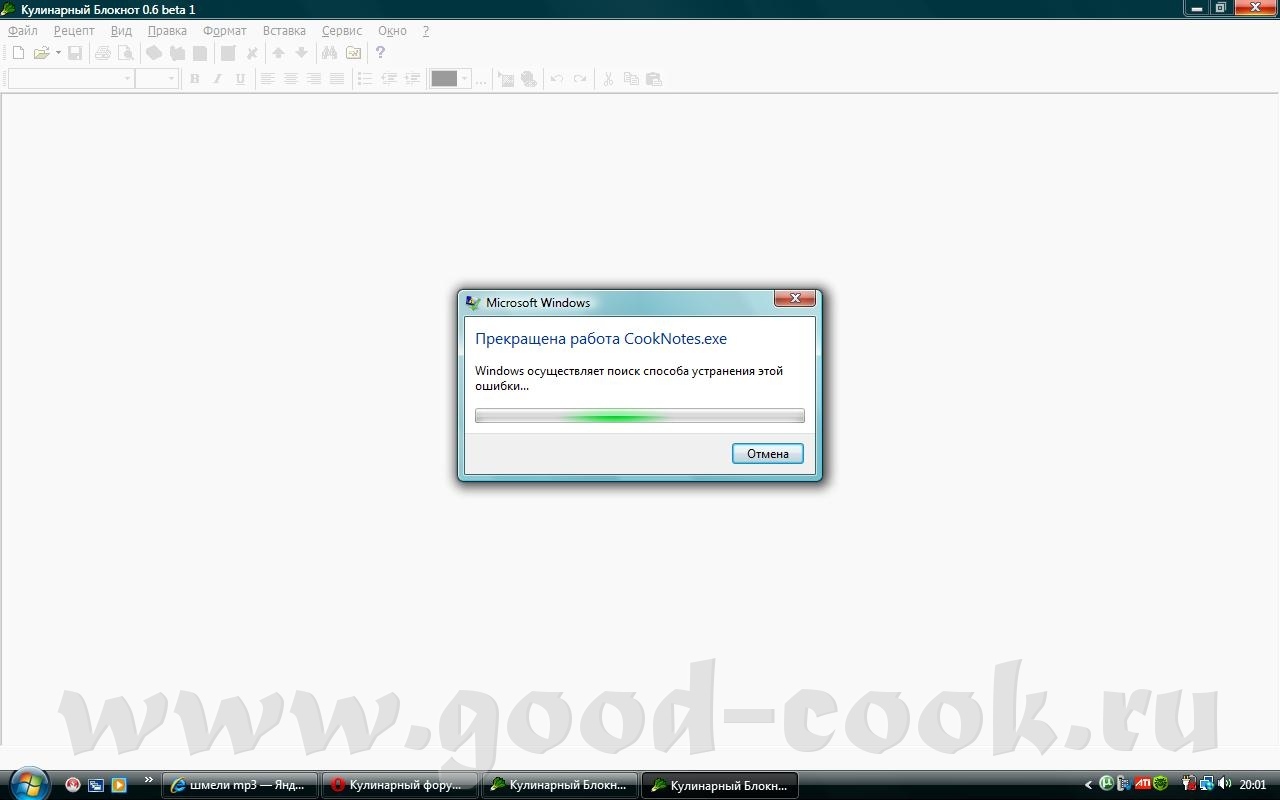Click the Copy icon

[631, 79]
